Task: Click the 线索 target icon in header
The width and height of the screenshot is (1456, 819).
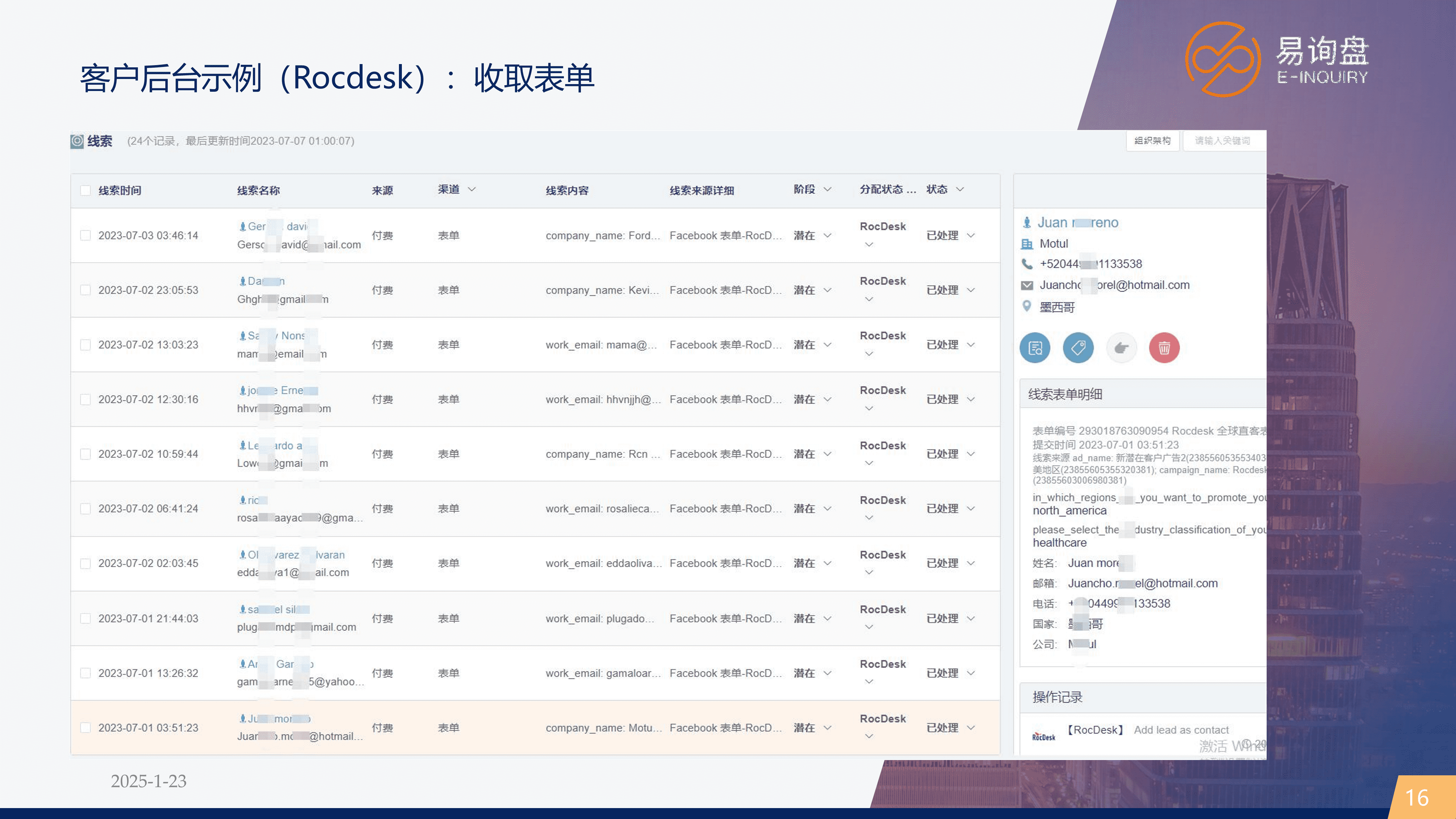Action: pyautogui.click(x=77, y=141)
